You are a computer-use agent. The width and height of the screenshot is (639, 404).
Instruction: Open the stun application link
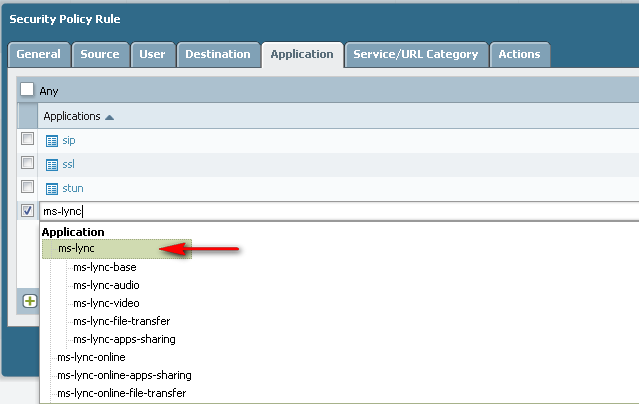73,188
